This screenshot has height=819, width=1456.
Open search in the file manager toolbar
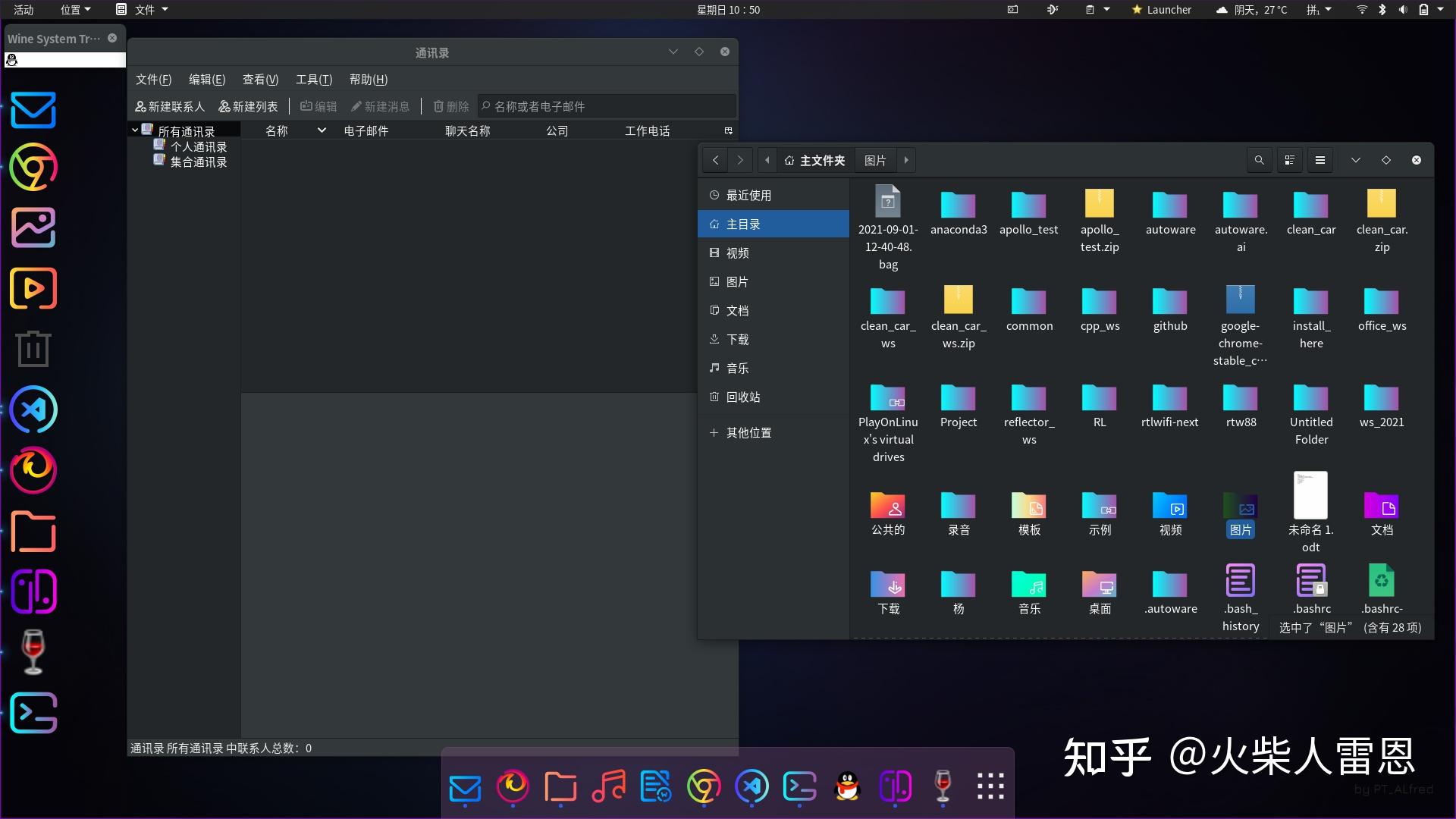[1259, 160]
